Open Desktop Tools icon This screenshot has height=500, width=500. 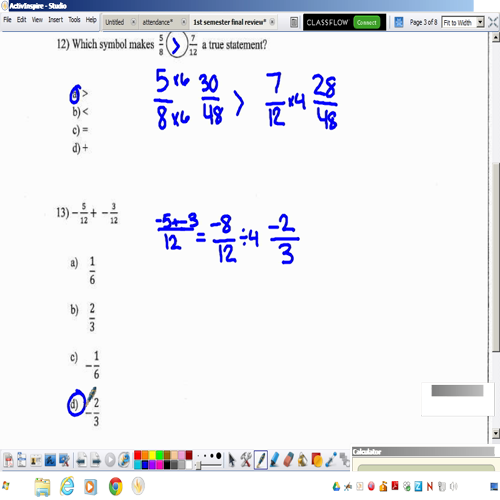click(x=64, y=460)
